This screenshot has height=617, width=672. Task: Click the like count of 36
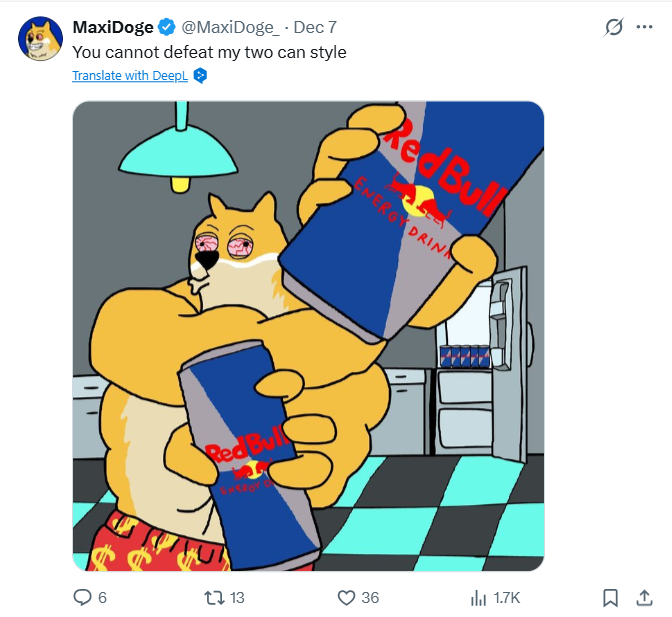tap(370, 598)
